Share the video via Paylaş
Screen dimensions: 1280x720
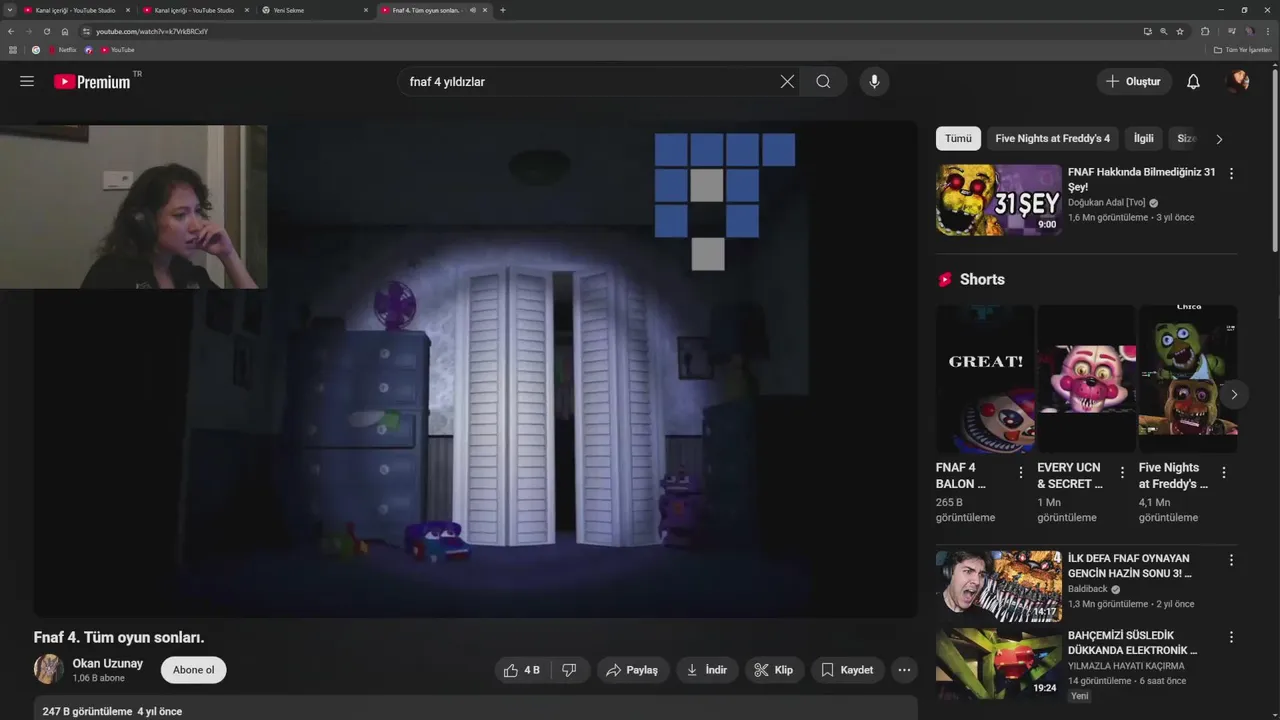point(633,670)
